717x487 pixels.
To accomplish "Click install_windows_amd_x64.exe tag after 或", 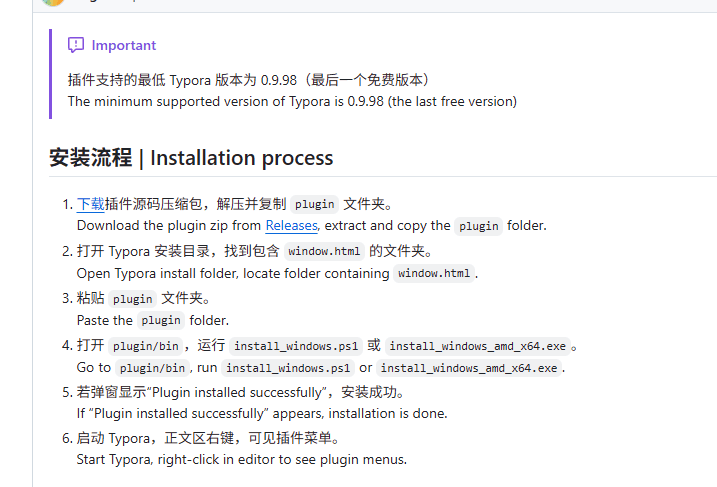I will coord(478,346).
